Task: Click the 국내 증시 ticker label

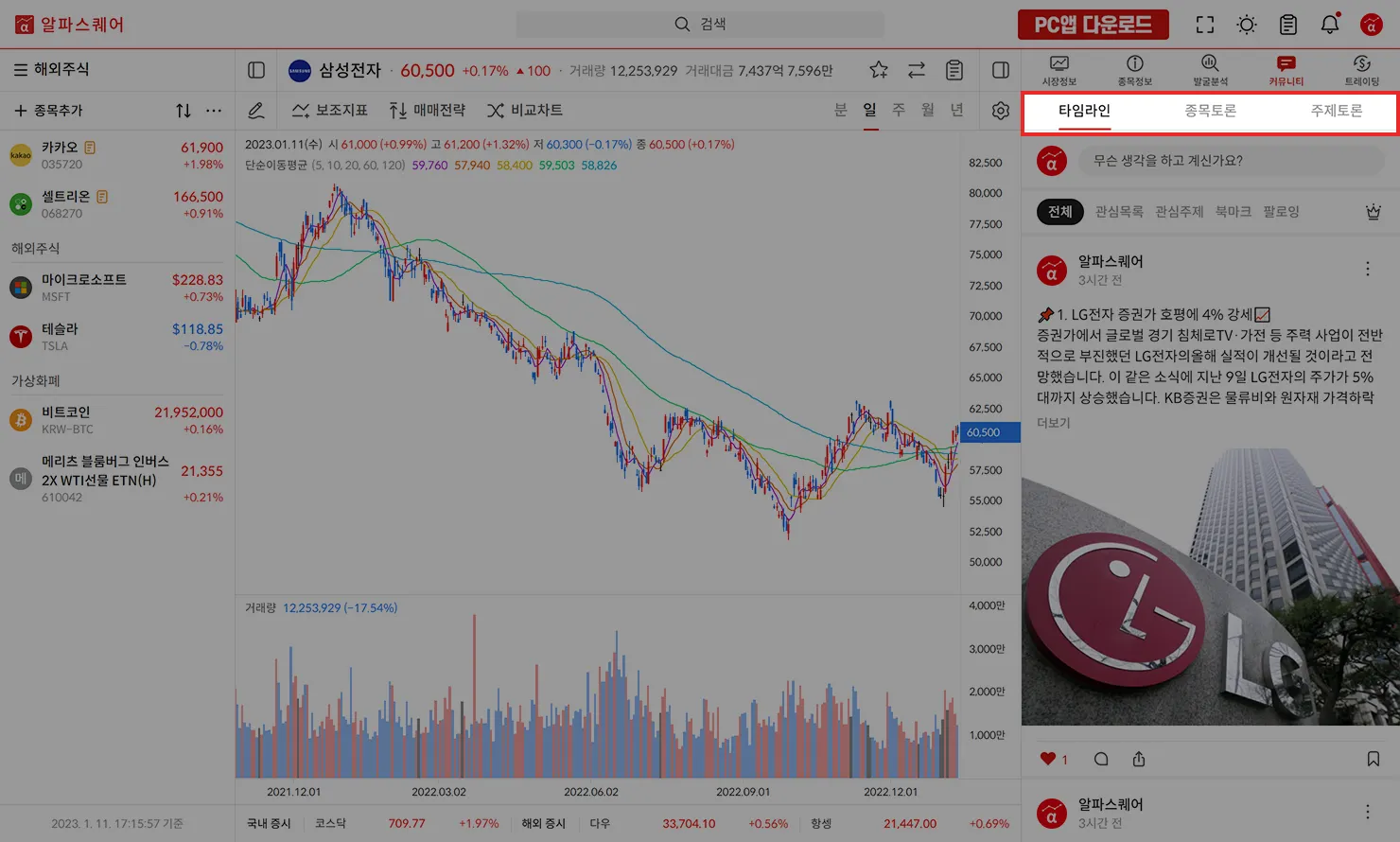Action: click(269, 824)
